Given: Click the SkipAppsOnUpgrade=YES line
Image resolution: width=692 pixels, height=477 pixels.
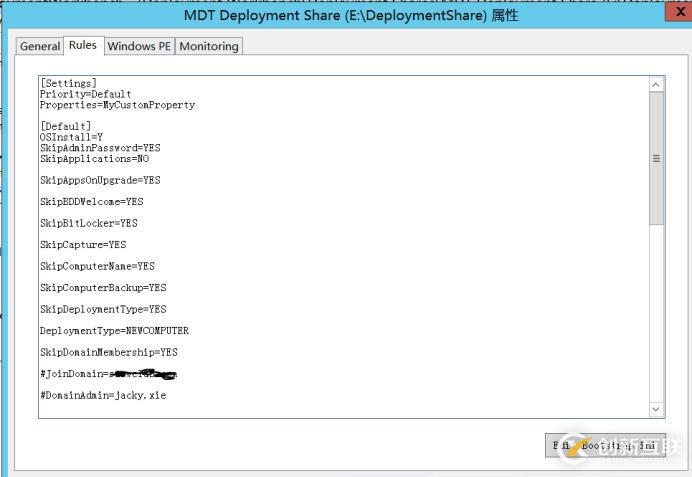Looking at the screenshot, I should 100,180.
